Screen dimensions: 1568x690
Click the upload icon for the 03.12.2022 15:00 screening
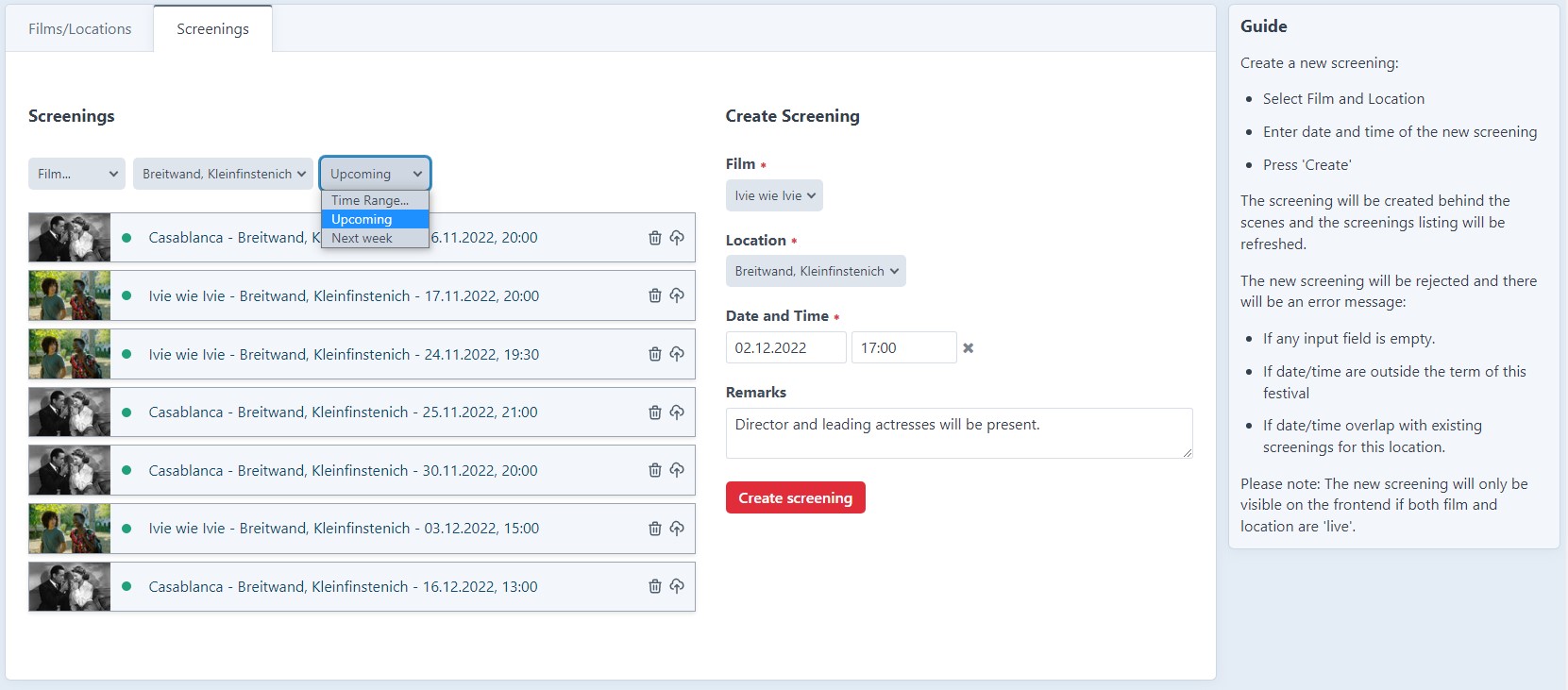tap(677, 529)
